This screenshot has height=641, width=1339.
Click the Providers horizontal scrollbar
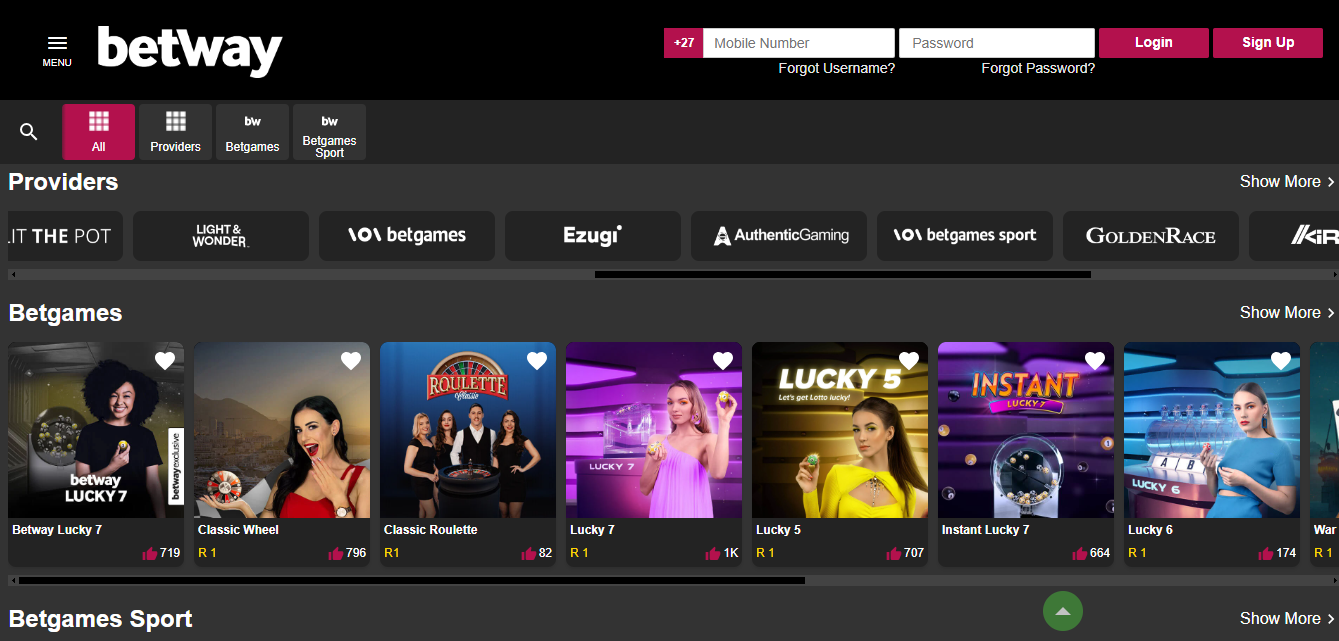click(x=842, y=274)
